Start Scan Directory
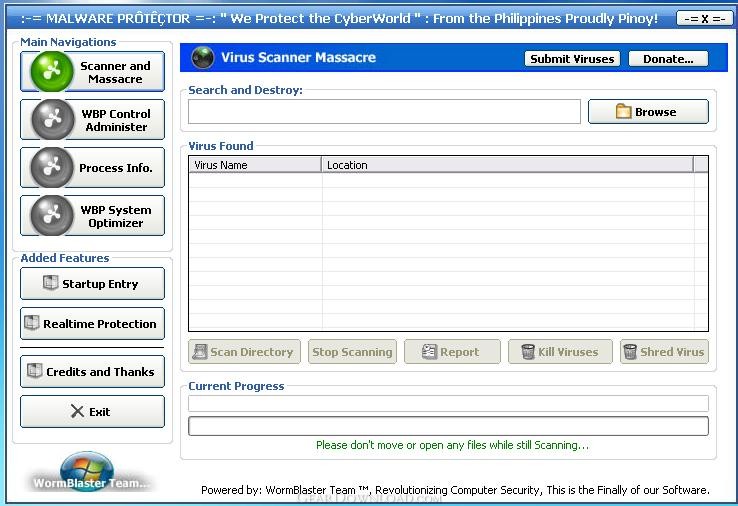Image resolution: width=738 pixels, height=506 pixels. [244, 352]
